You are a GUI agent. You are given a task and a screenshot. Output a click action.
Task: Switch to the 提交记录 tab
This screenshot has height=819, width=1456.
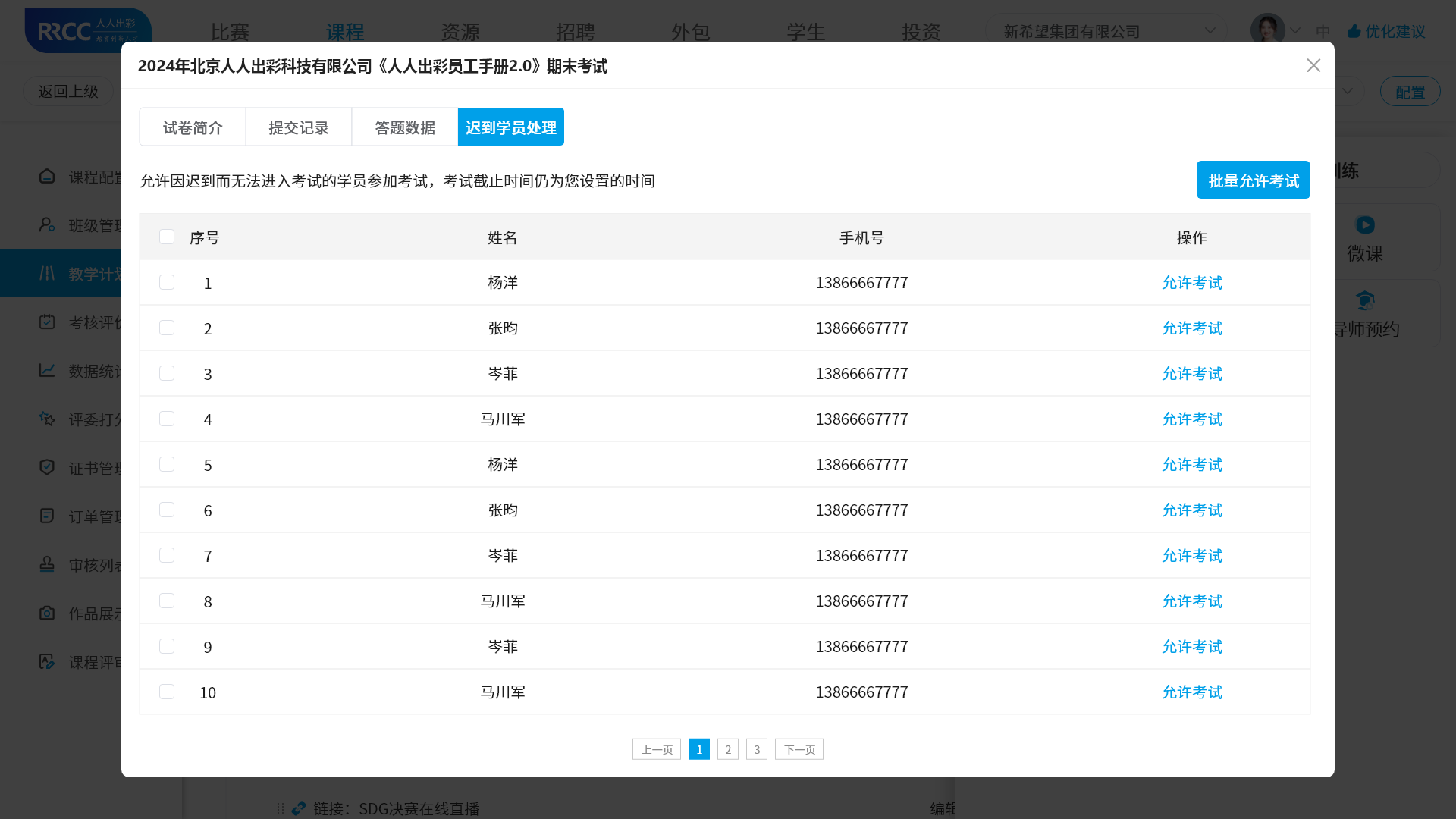[299, 127]
